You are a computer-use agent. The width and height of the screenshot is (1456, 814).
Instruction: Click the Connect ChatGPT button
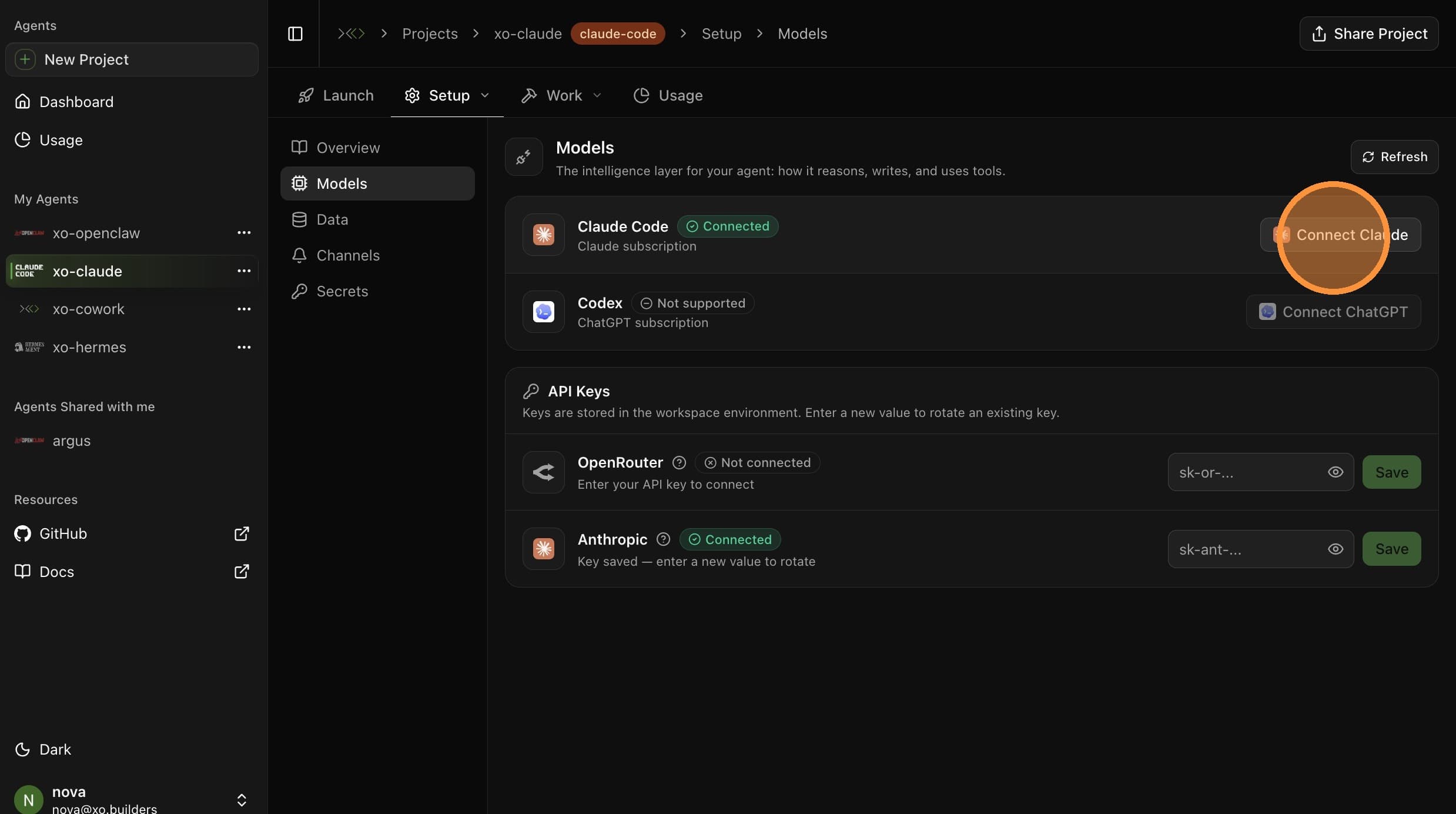pyautogui.click(x=1333, y=312)
